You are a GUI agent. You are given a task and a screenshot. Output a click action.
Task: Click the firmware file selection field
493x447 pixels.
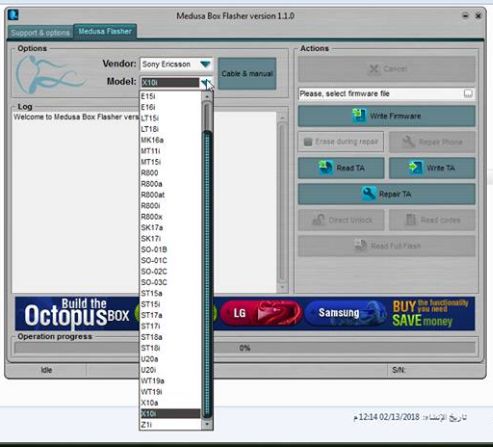387,94
